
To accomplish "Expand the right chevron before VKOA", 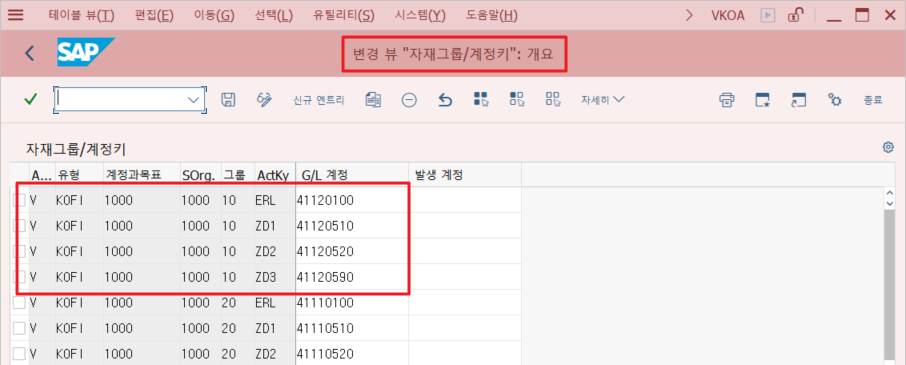I will [689, 15].
